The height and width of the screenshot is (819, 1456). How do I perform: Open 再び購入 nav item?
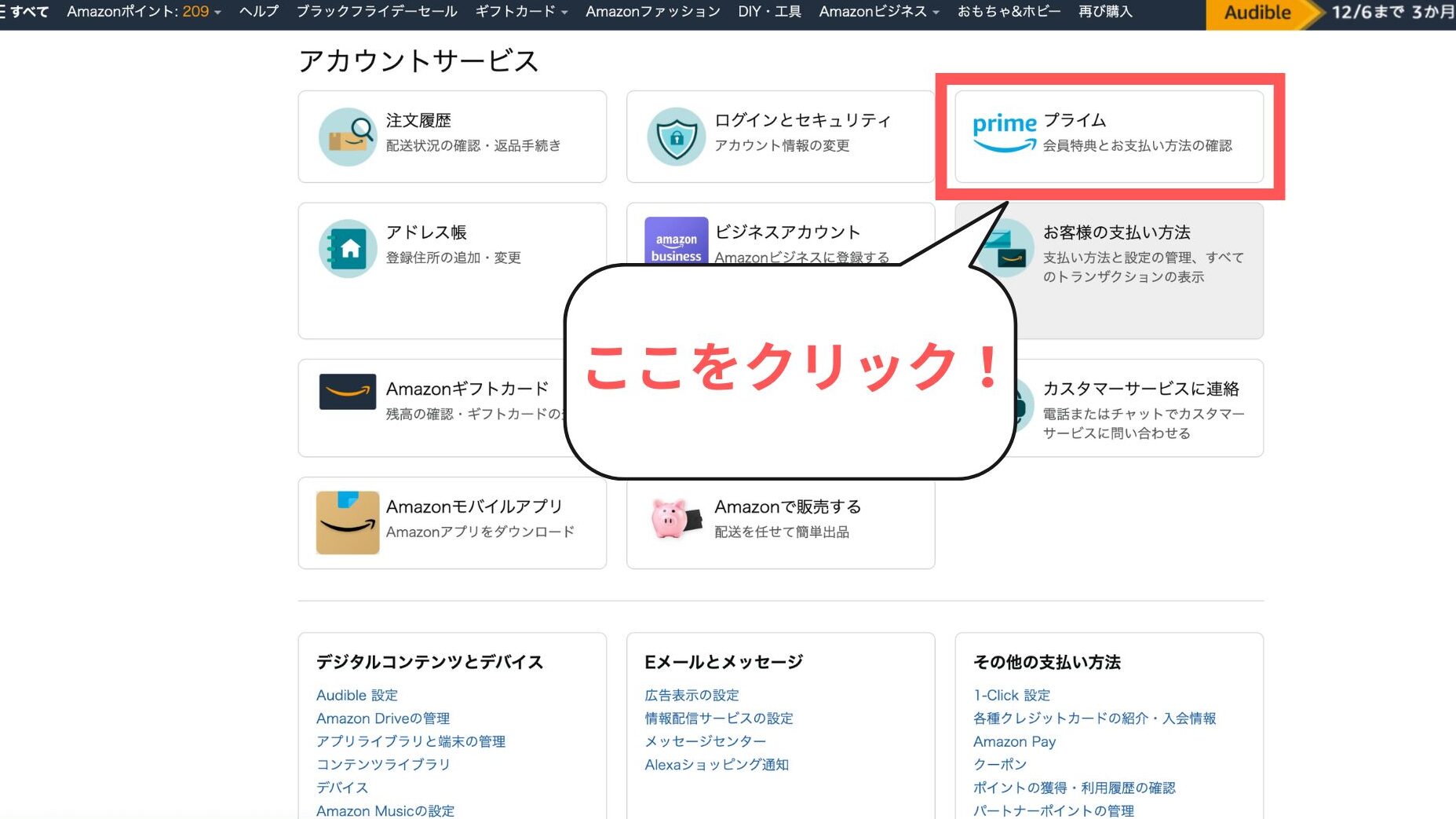pyautogui.click(x=1105, y=12)
